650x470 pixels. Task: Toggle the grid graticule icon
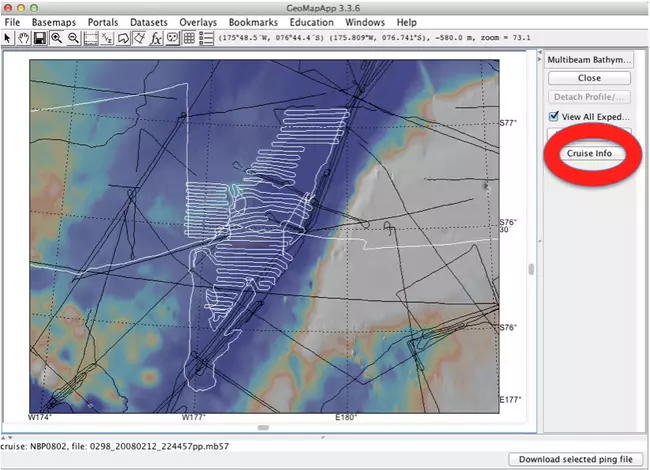click(x=189, y=37)
